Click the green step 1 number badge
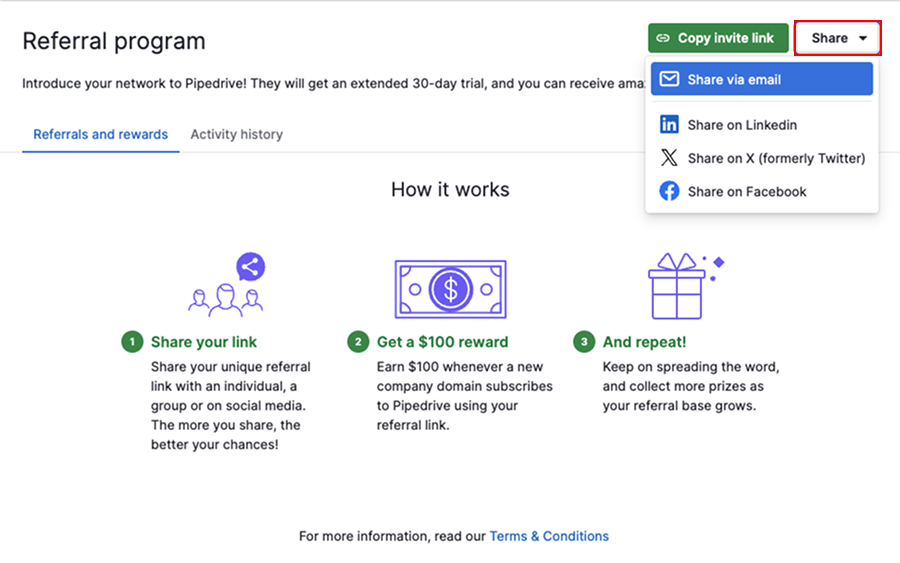 132,342
